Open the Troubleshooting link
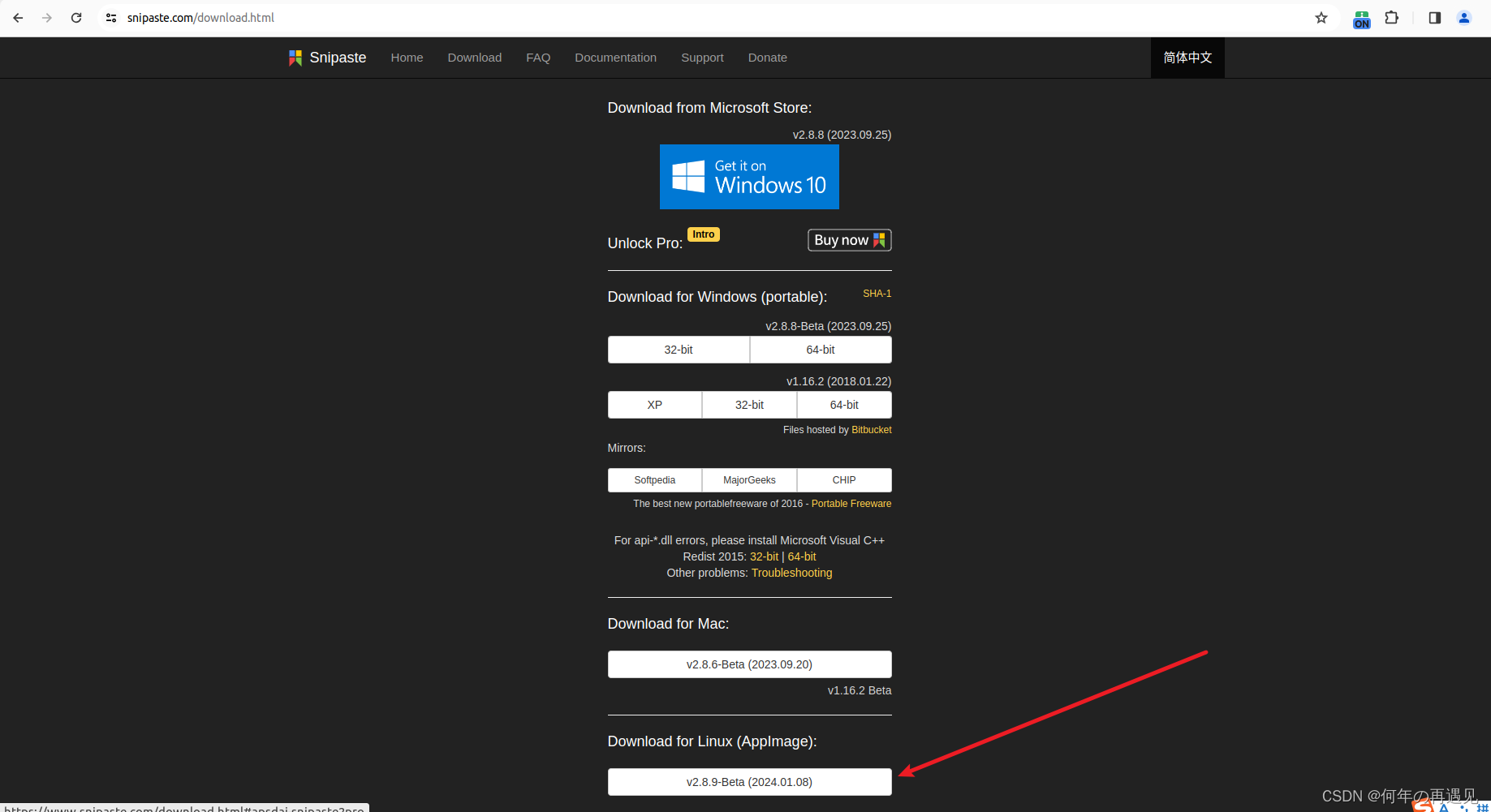 (791, 573)
